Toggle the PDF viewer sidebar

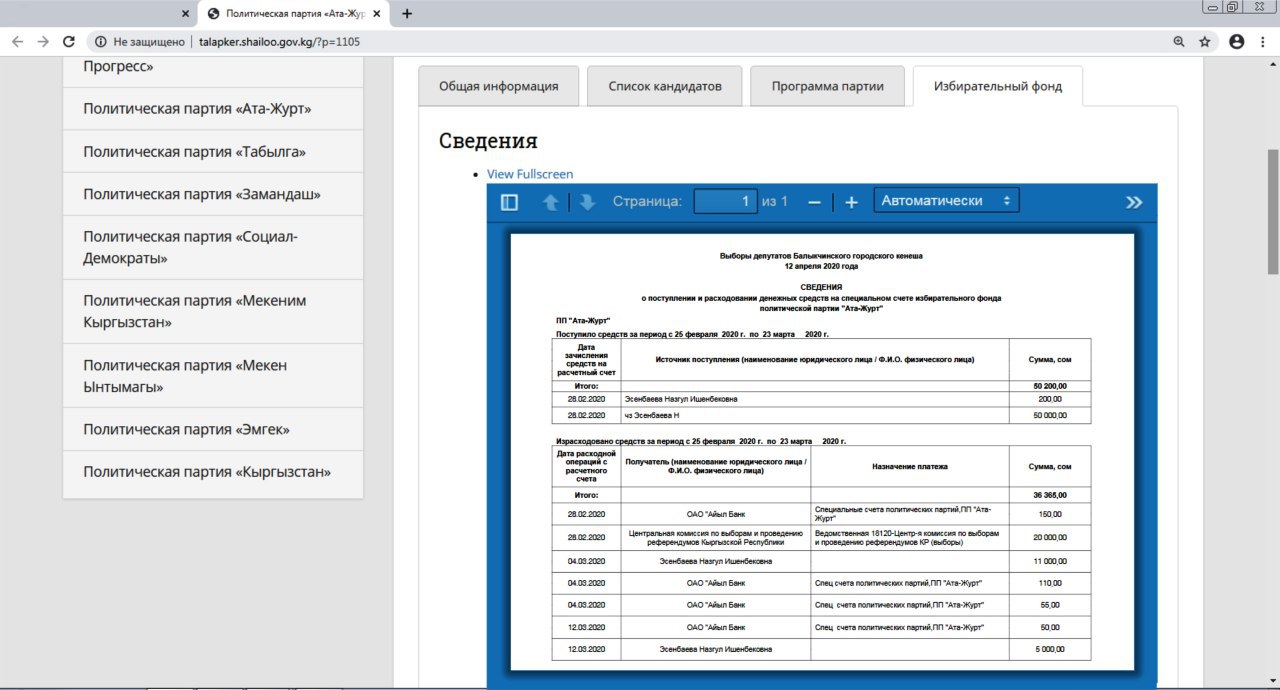click(x=509, y=202)
